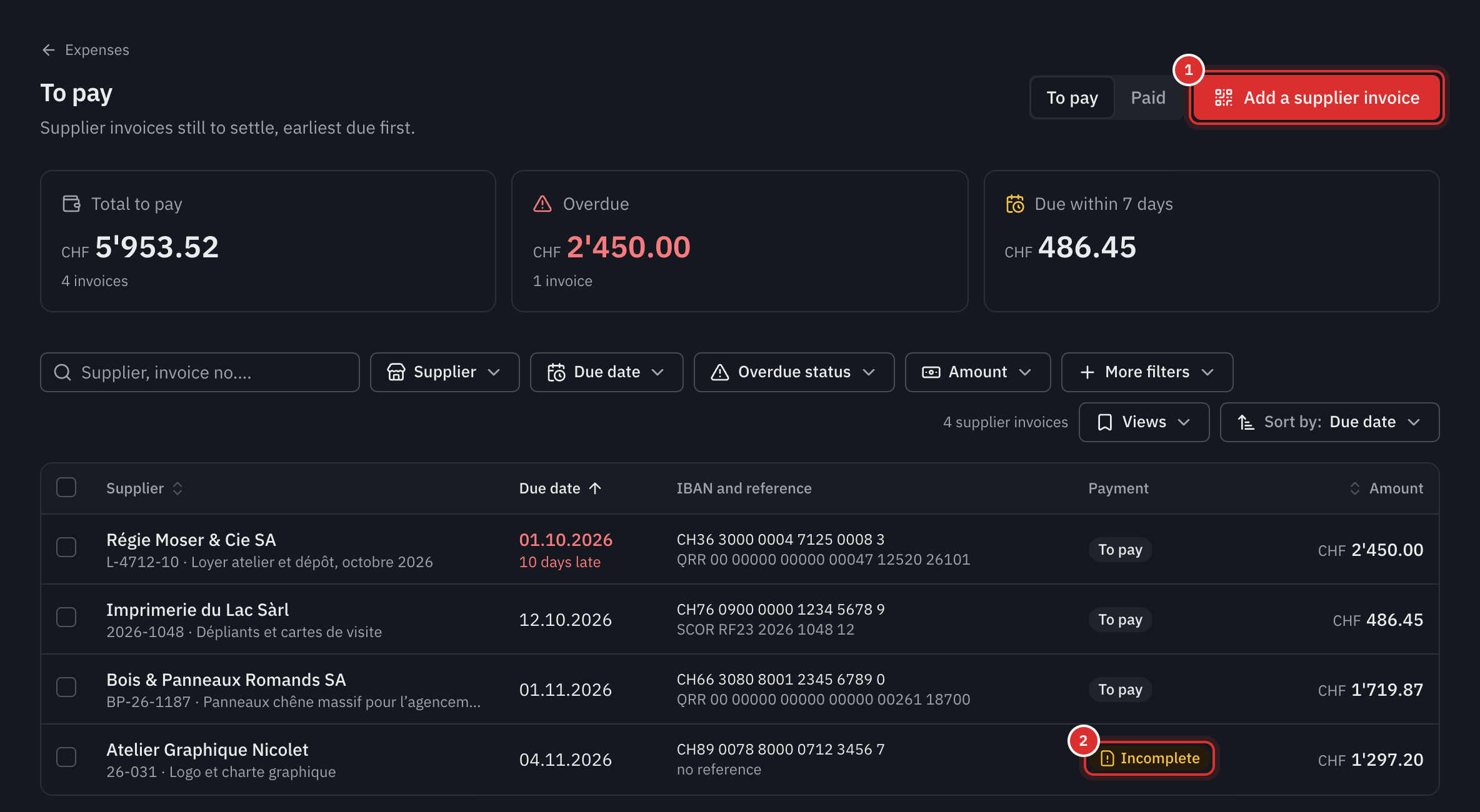Change the Sort by Due date dropdown

click(x=1329, y=422)
